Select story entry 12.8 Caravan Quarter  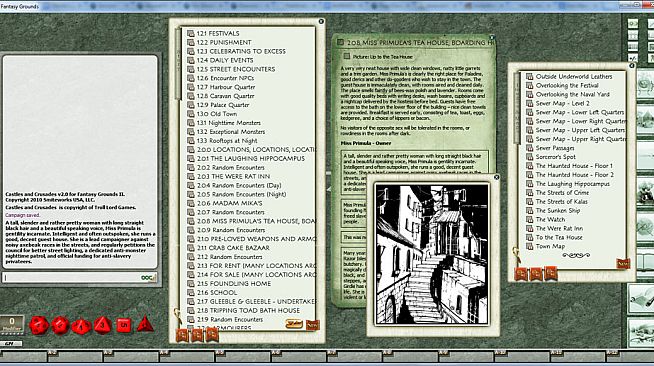pyautogui.click(x=226, y=96)
